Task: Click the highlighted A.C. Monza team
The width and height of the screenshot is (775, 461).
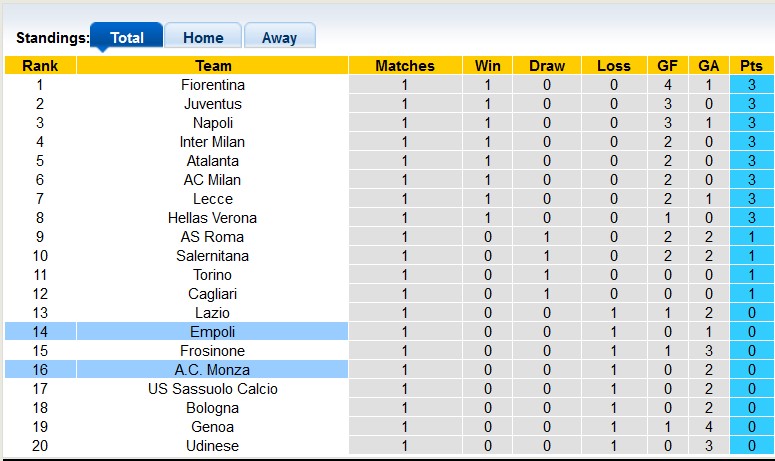Action: point(213,370)
